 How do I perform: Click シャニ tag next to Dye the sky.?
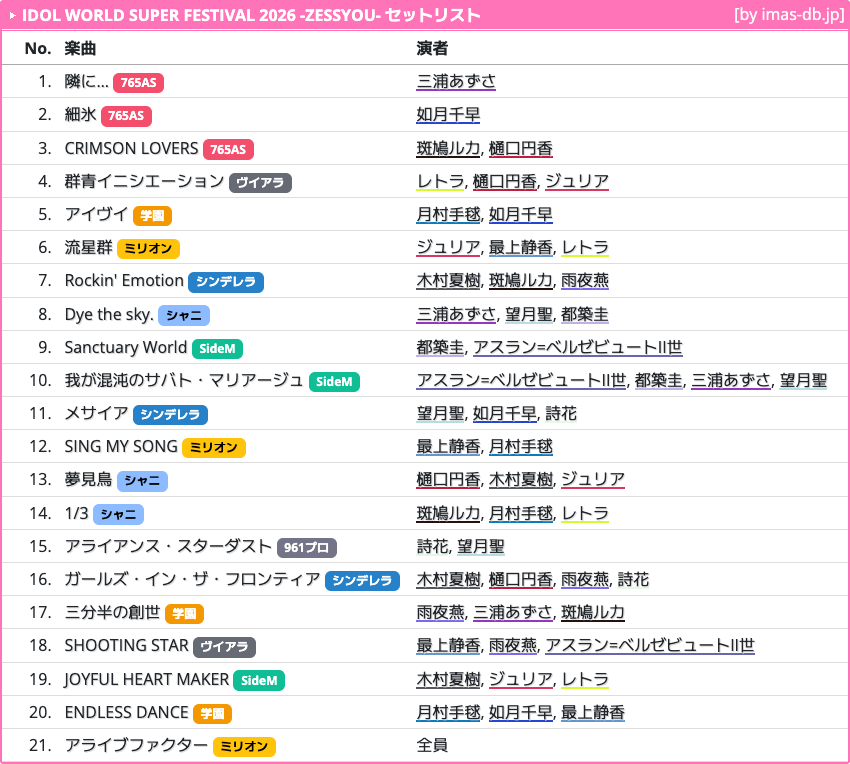[184, 315]
